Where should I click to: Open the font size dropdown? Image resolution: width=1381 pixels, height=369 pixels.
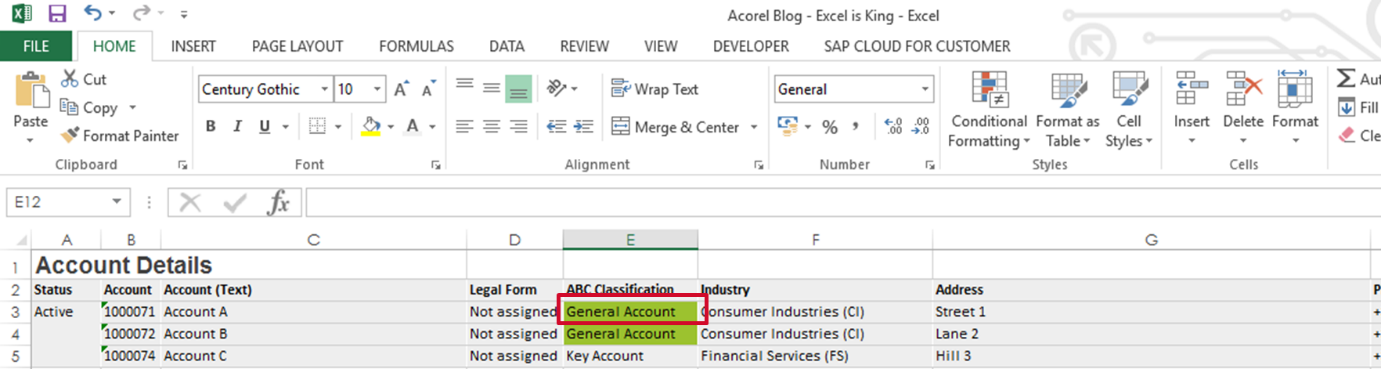pos(376,89)
